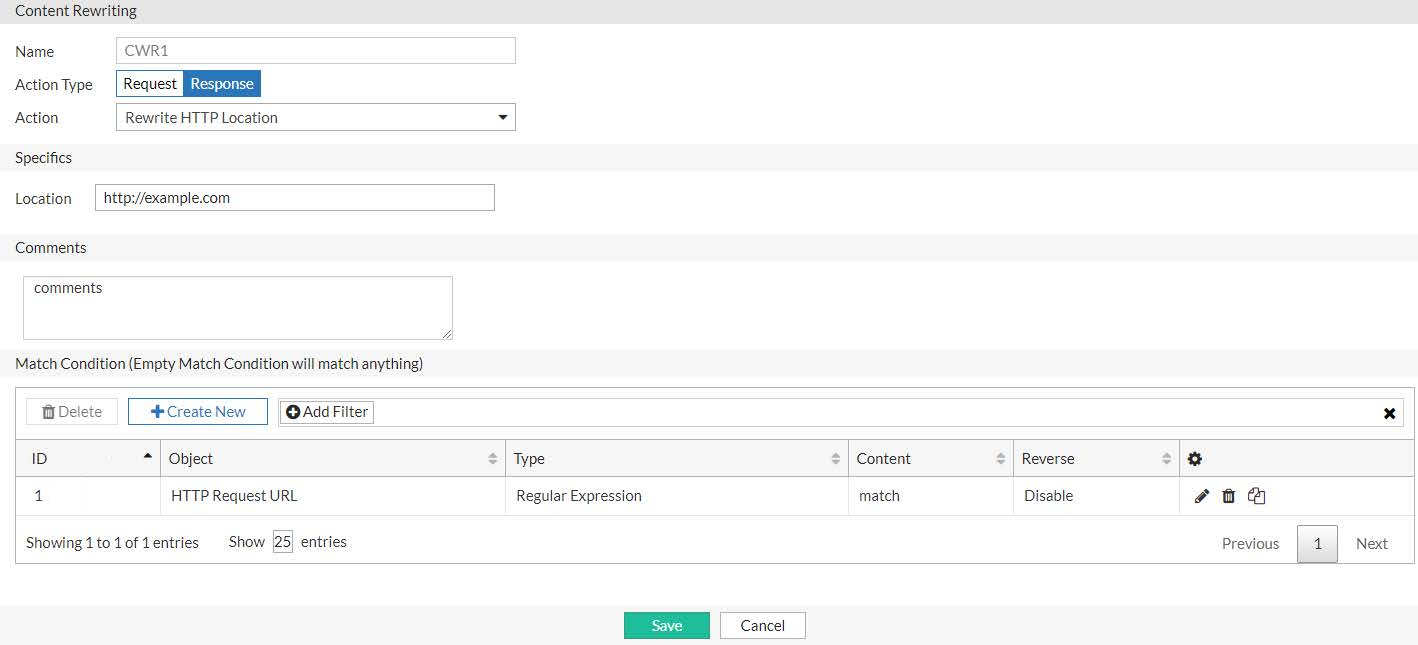The width and height of the screenshot is (1418, 645).
Task: Click the Location URL input field
Action: [x=294, y=197]
